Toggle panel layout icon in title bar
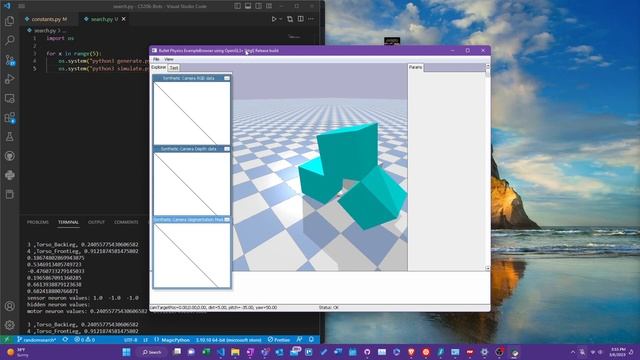 pos(248,6)
